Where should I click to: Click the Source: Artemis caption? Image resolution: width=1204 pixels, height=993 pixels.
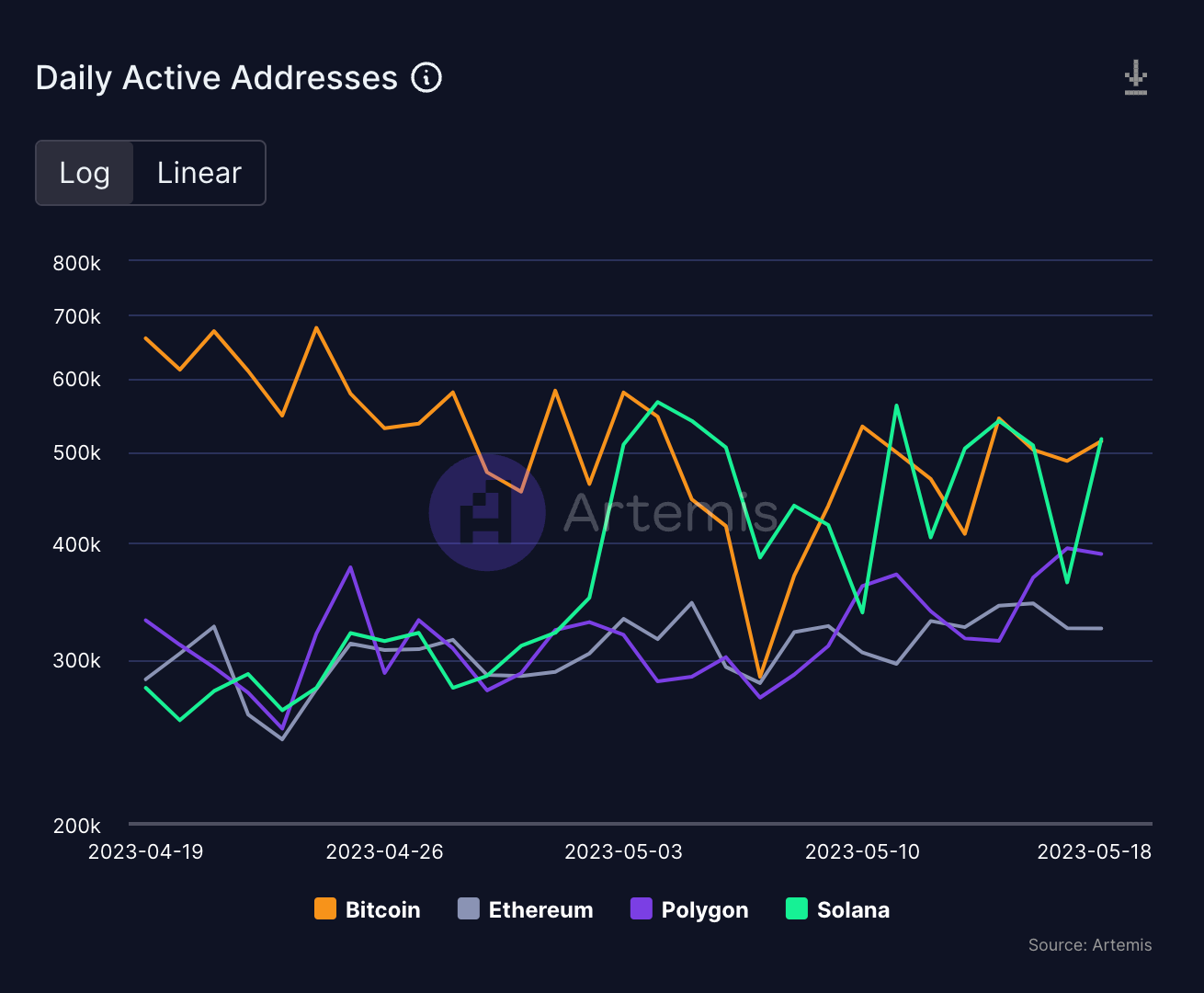[x=1090, y=945]
